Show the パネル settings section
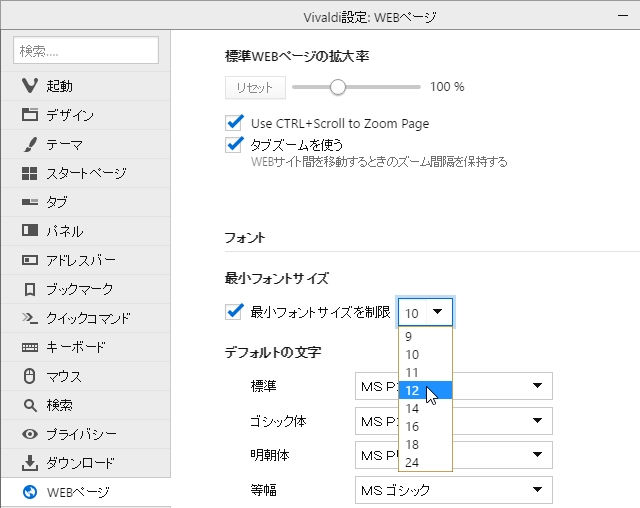This screenshot has height=508, width=640. [x=86, y=231]
